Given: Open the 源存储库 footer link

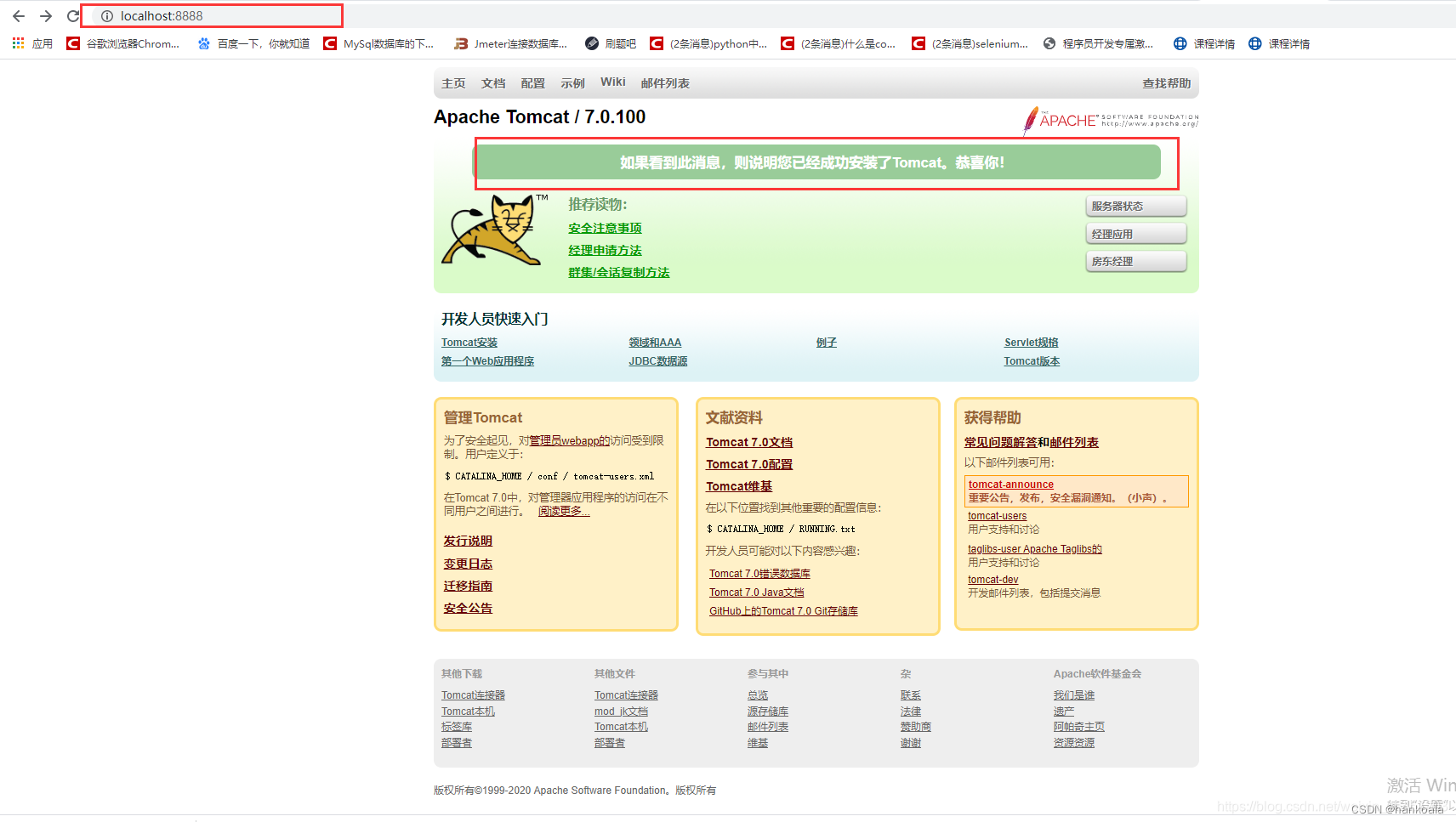Looking at the screenshot, I should pyautogui.click(x=768, y=711).
